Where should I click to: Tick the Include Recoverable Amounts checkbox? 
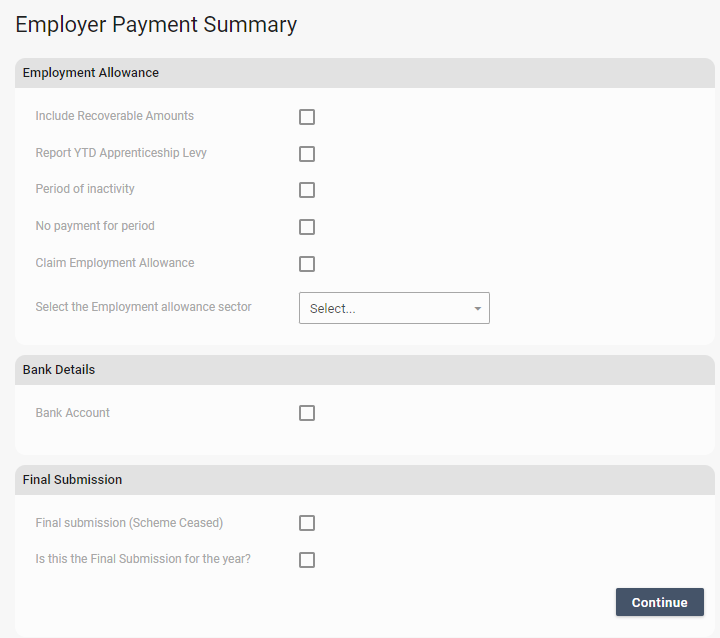coord(307,117)
